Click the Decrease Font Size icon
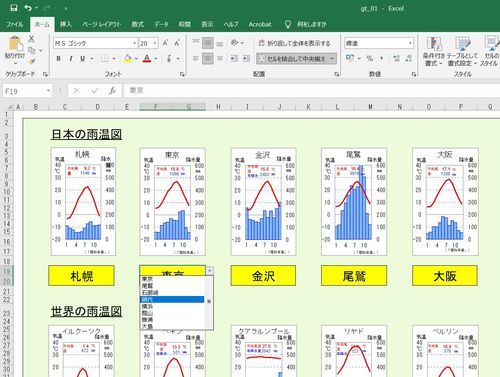This screenshot has height=377, width=500. [177, 43]
